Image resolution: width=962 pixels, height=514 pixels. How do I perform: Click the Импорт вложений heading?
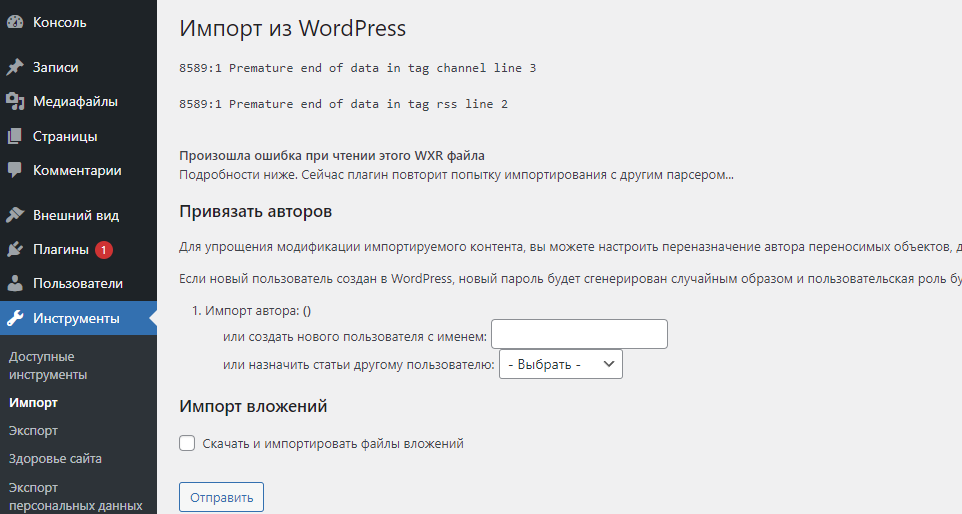point(253,406)
